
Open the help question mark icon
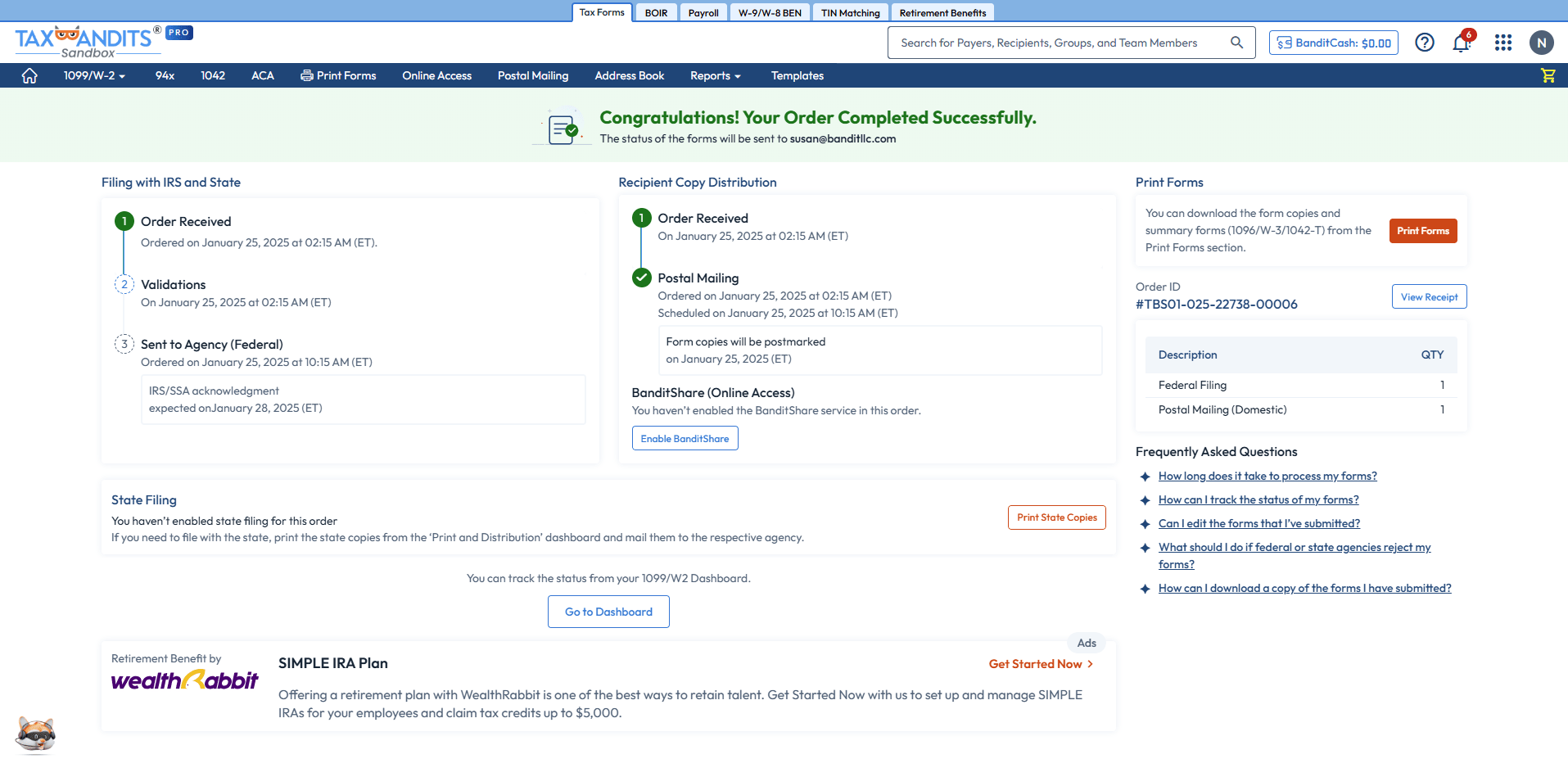(1425, 43)
